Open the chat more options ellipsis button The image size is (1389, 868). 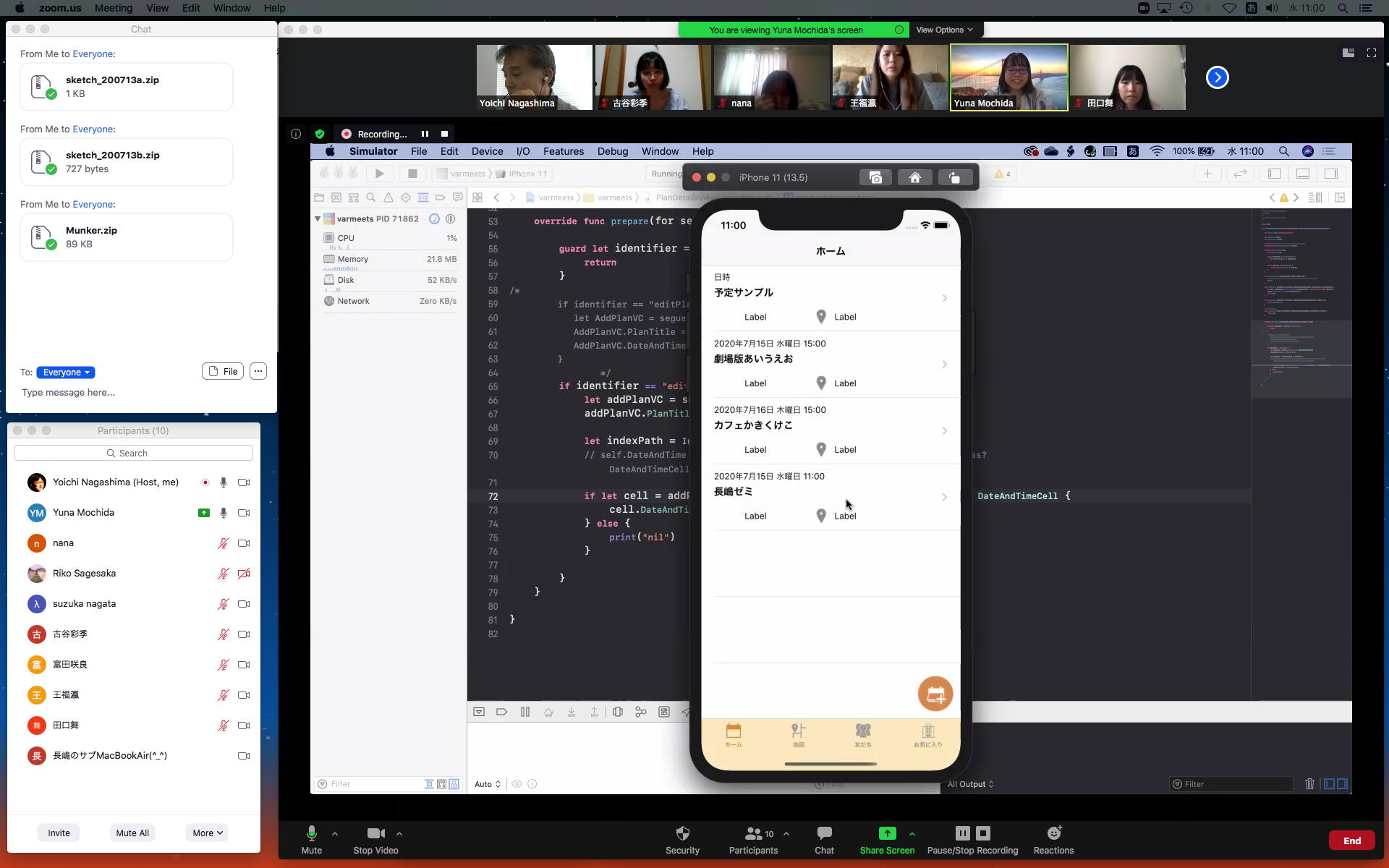(258, 372)
